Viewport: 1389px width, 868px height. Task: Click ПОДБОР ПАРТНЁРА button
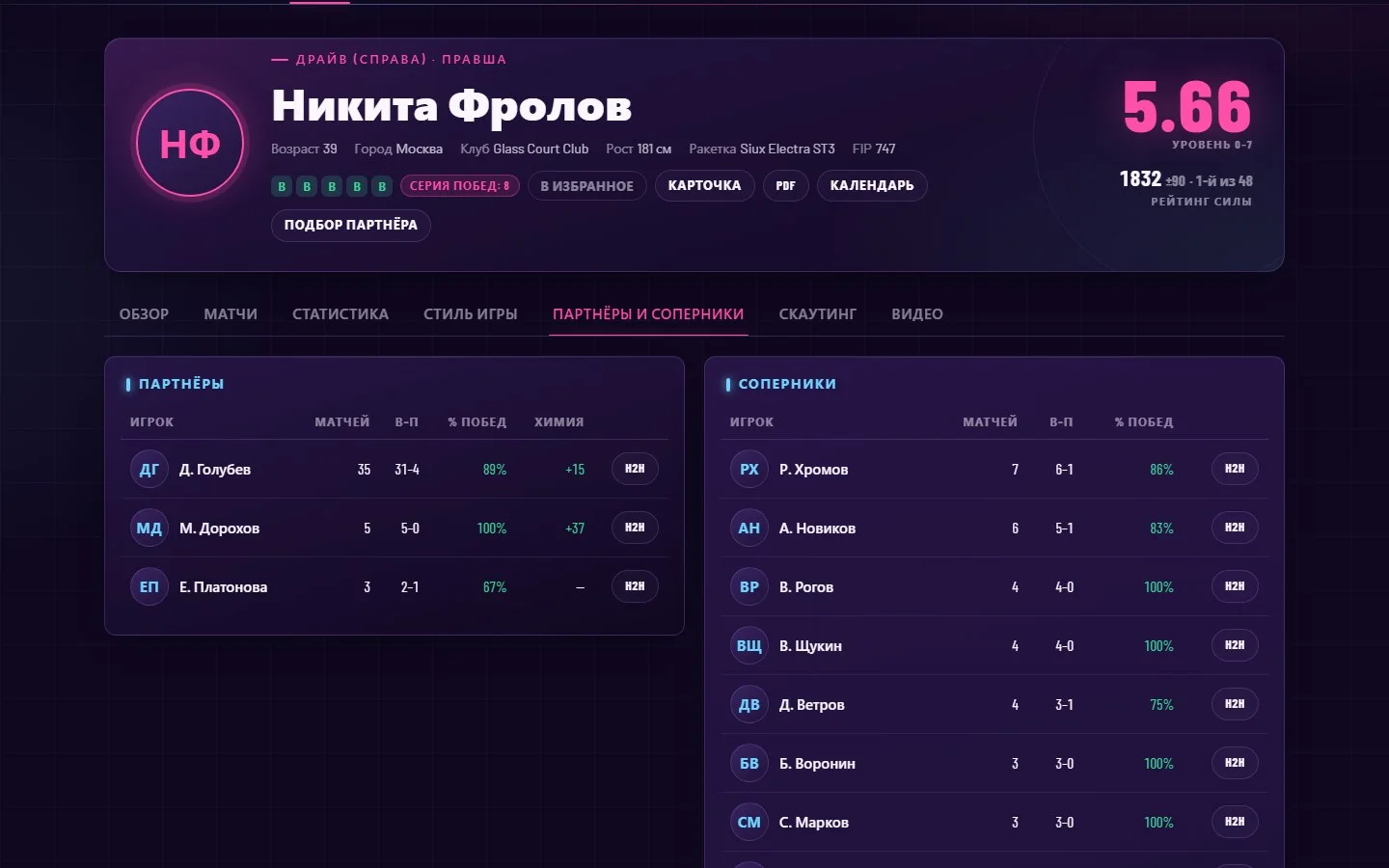click(350, 225)
